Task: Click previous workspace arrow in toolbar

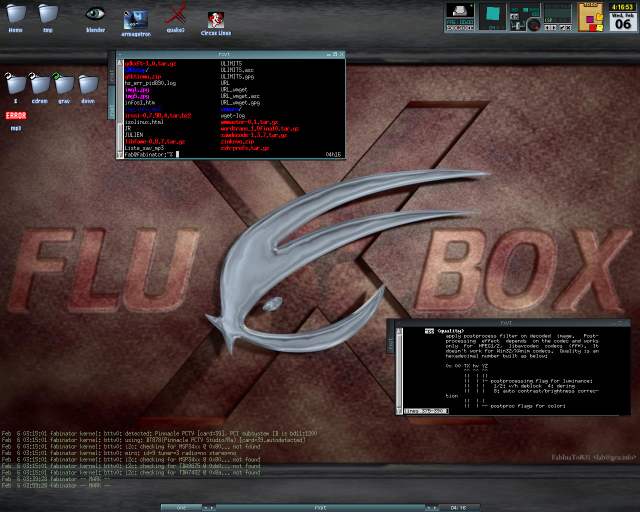Action: coord(206,508)
